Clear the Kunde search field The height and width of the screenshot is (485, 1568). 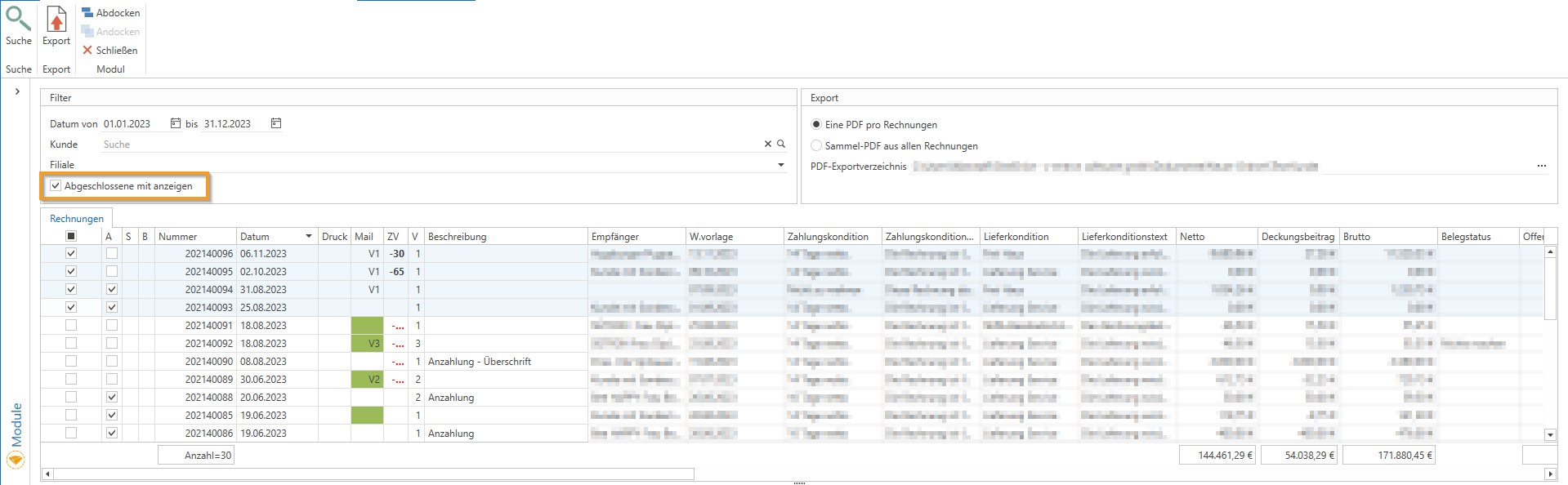tap(767, 144)
